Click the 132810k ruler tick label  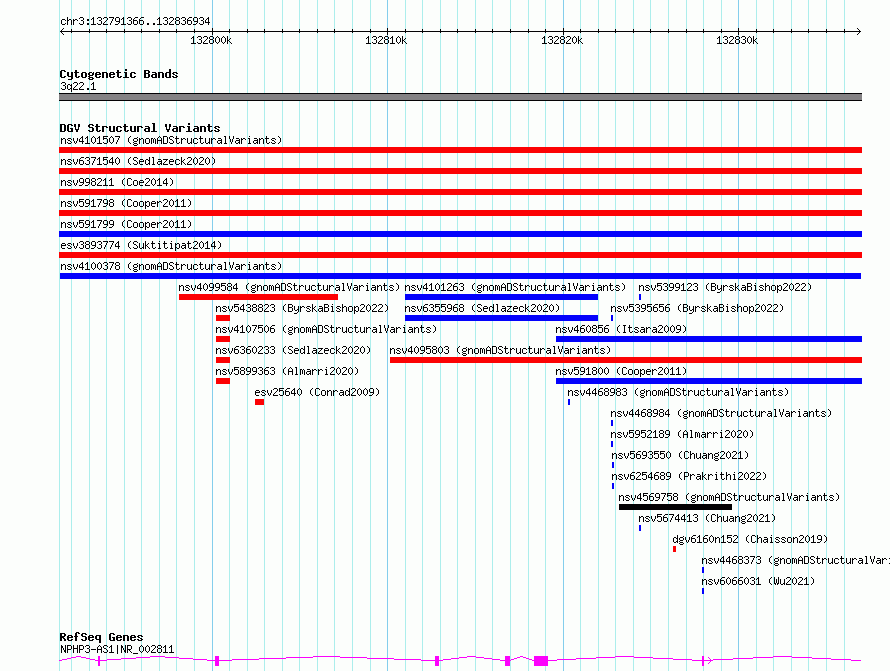386,40
